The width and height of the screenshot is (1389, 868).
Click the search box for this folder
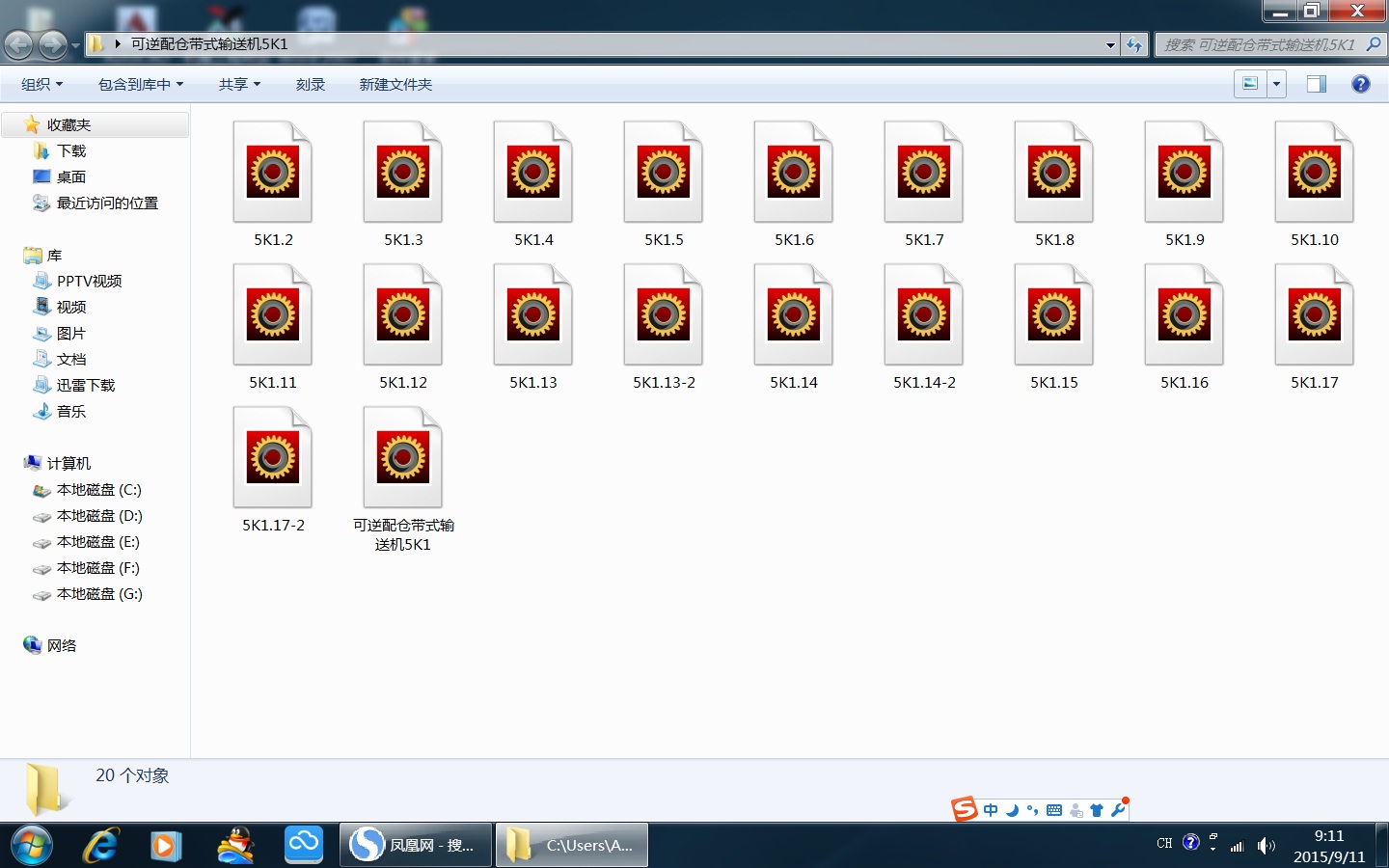(1270, 44)
